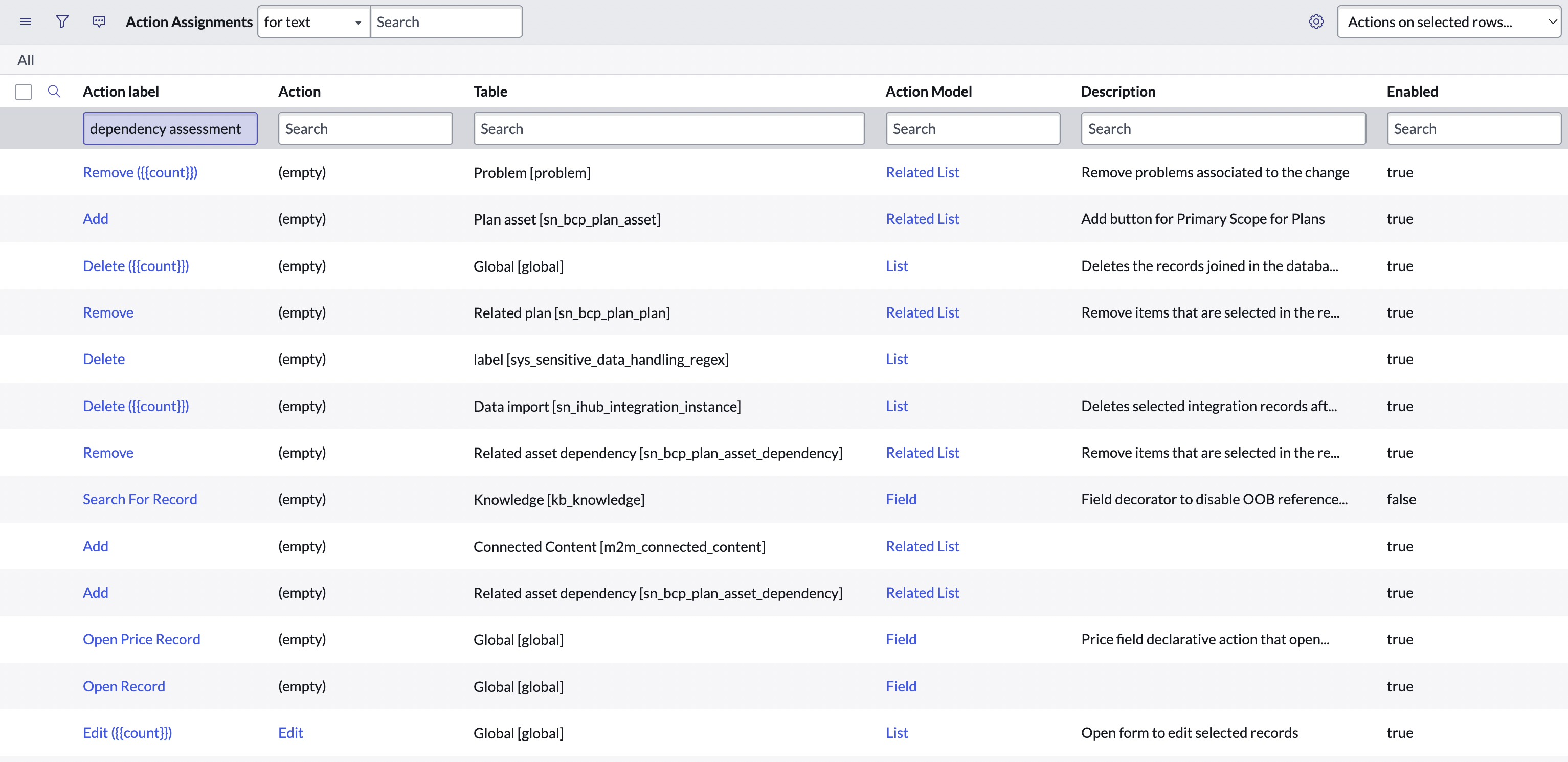
Task: Open 'Delete ({{count}})' link for Global table row
Action: pos(136,266)
